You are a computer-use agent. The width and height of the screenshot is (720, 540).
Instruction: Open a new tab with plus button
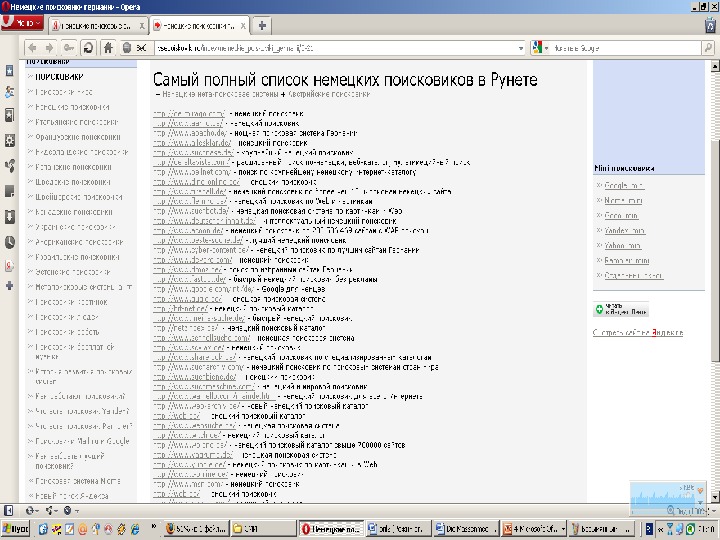coord(262,26)
